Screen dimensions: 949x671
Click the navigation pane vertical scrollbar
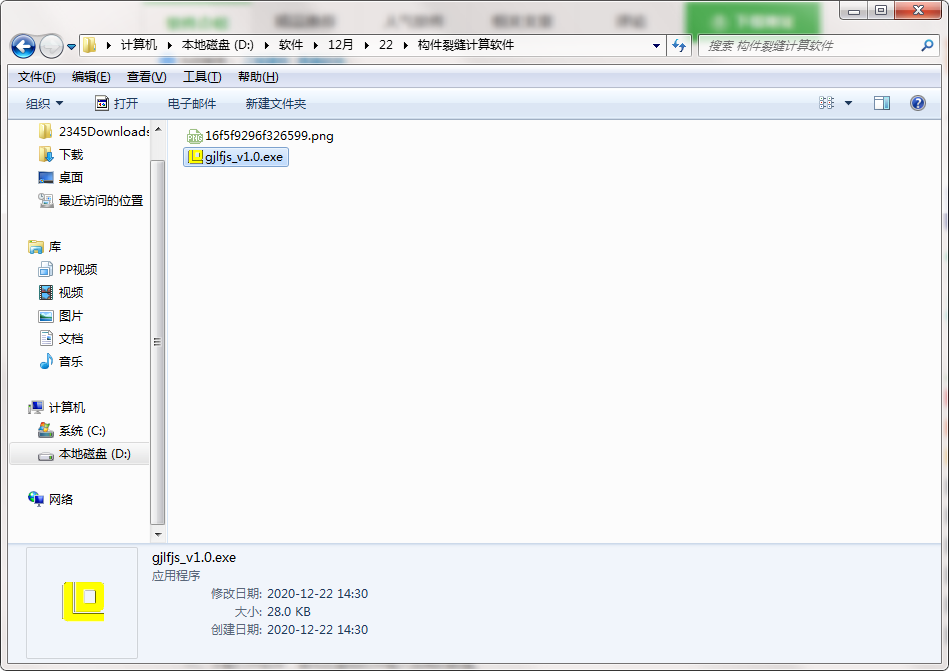157,340
